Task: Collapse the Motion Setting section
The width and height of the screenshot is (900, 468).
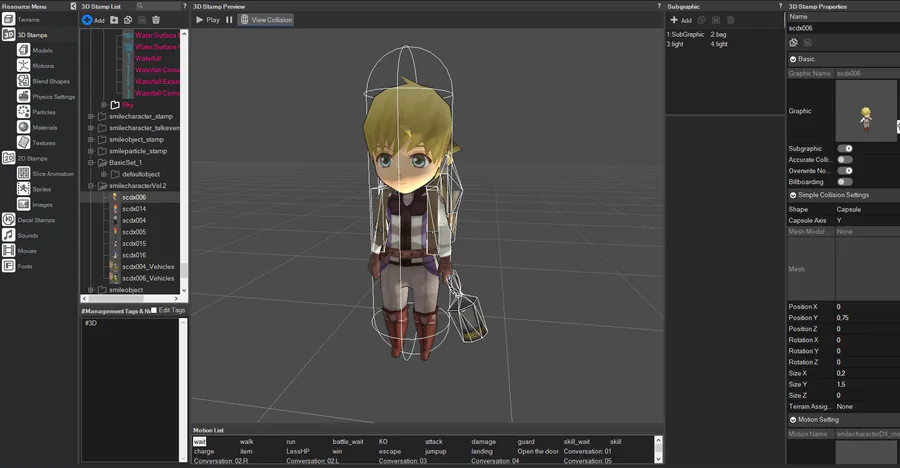Action: pyautogui.click(x=793, y=420)
